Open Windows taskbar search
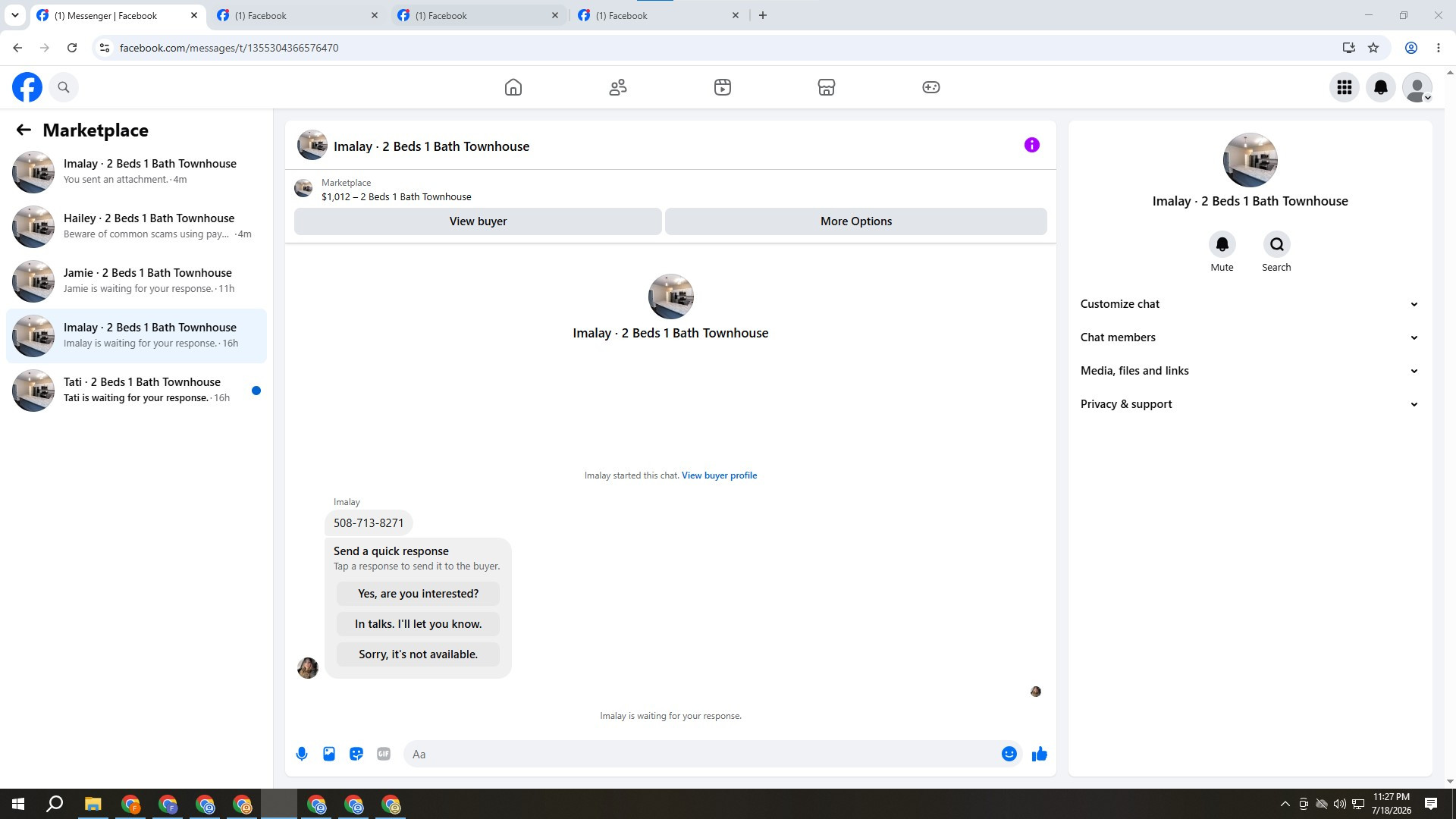This screenshot has width=1456, height=819. click(55, 804)
